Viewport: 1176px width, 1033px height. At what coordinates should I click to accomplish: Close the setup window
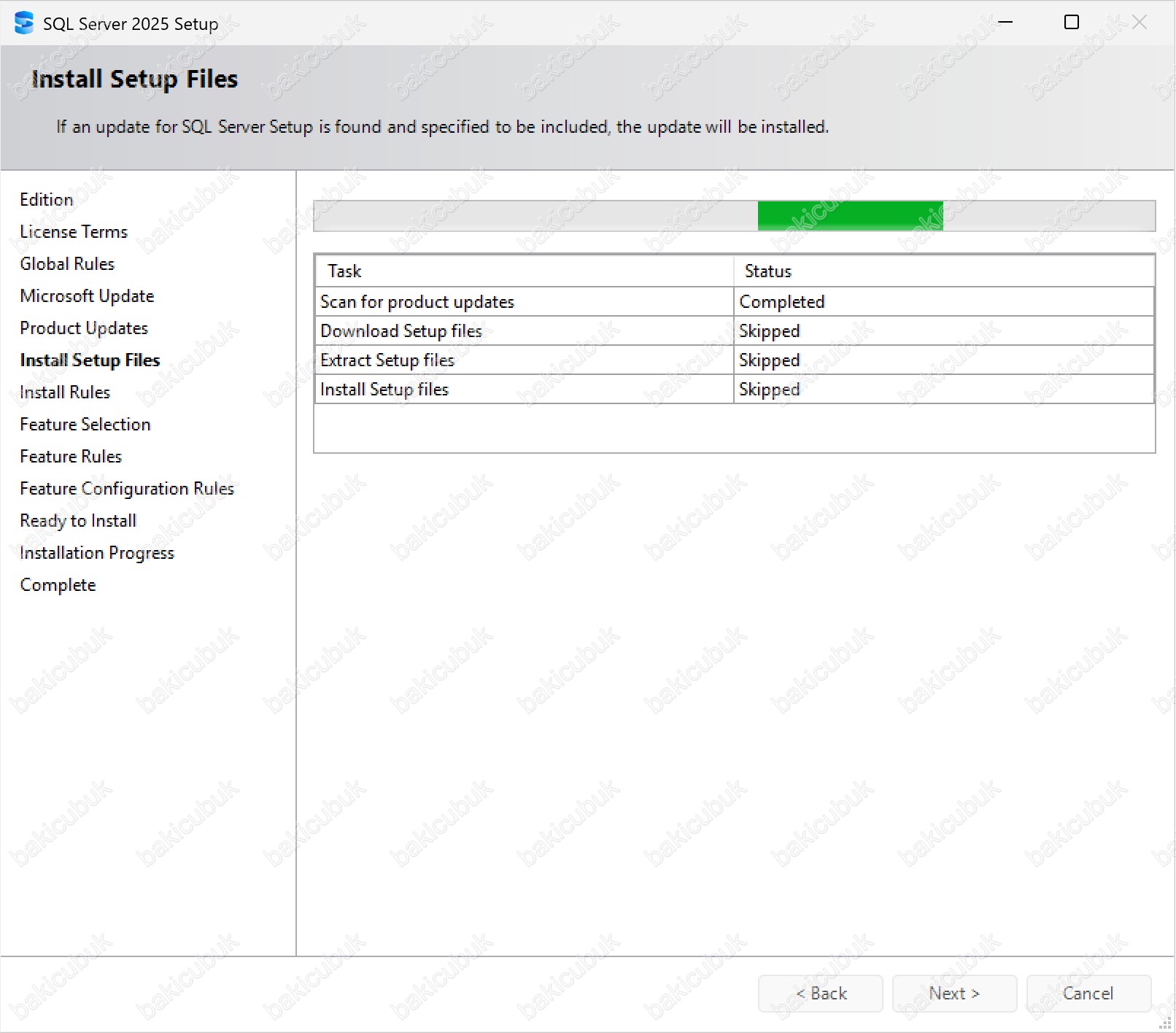(x=1140, y=23)
